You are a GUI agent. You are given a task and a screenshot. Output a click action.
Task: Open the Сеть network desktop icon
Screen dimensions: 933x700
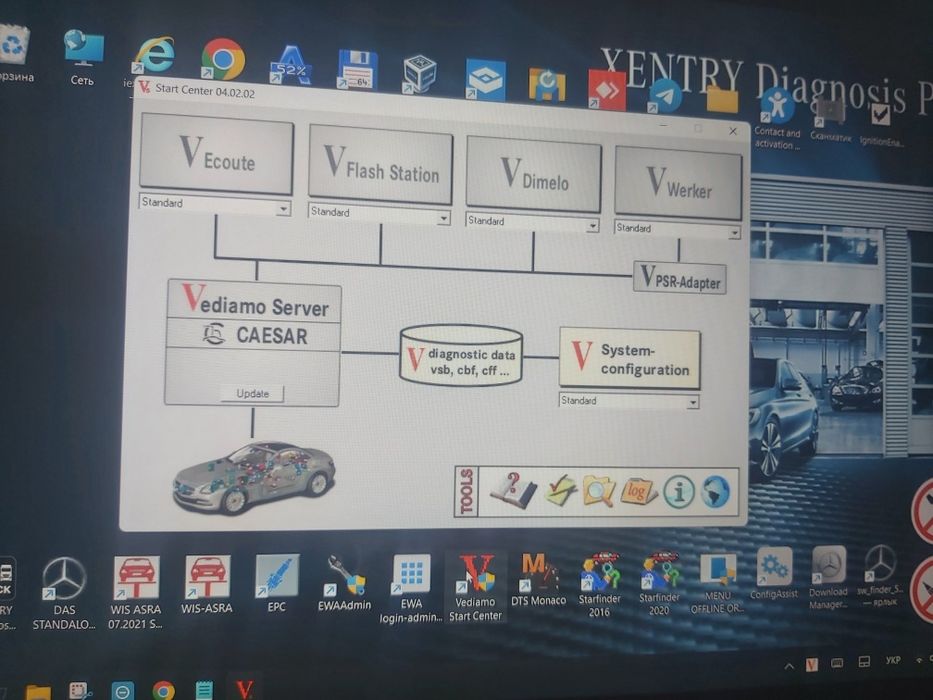[x=82, y=58]
